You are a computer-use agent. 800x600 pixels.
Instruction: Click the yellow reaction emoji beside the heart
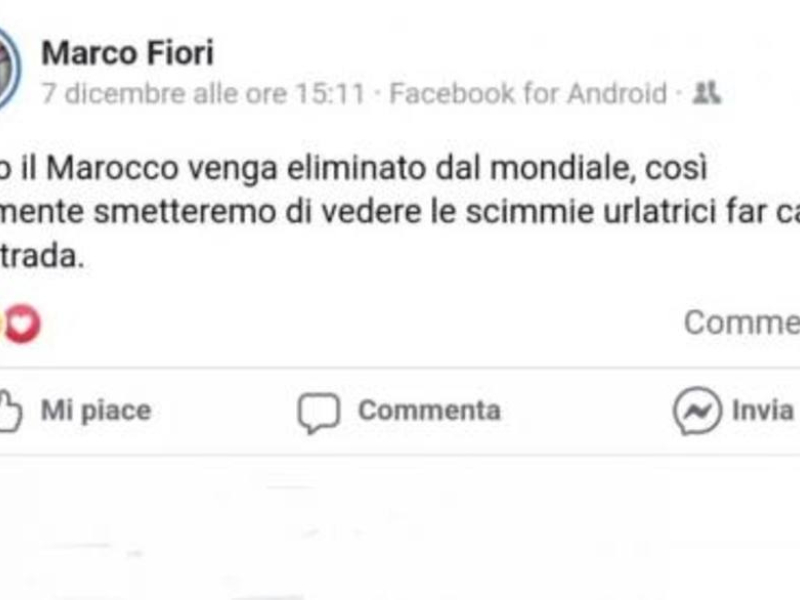[2, 323]
